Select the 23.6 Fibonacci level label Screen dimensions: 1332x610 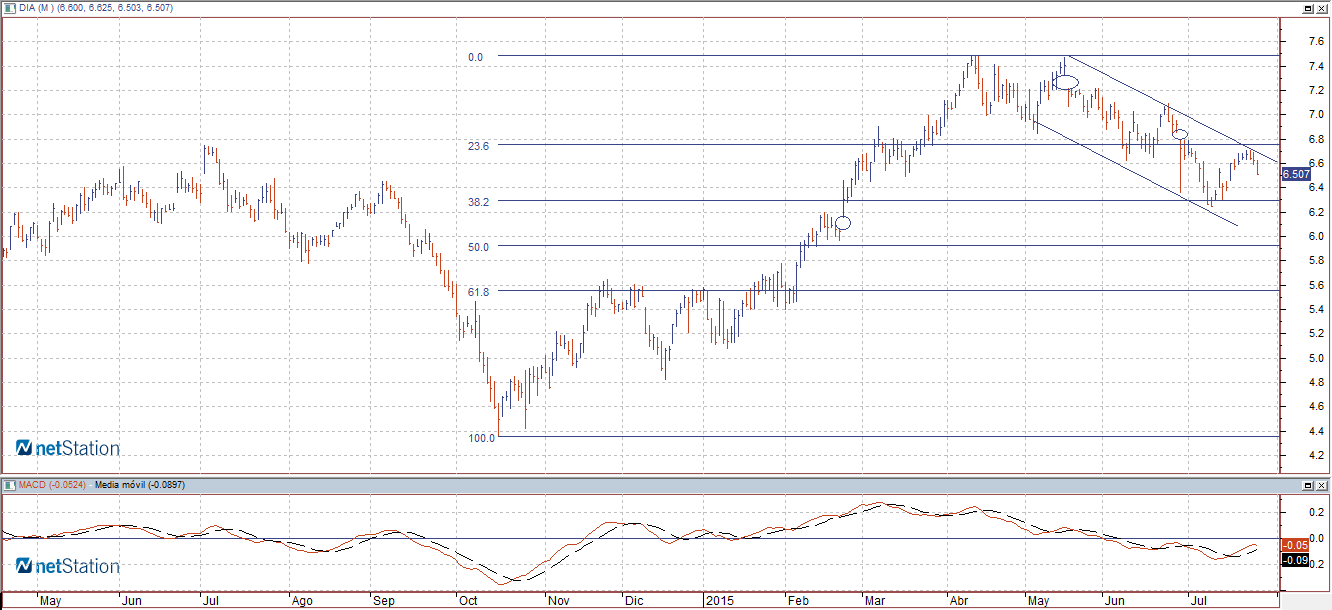tap(478, 146)
